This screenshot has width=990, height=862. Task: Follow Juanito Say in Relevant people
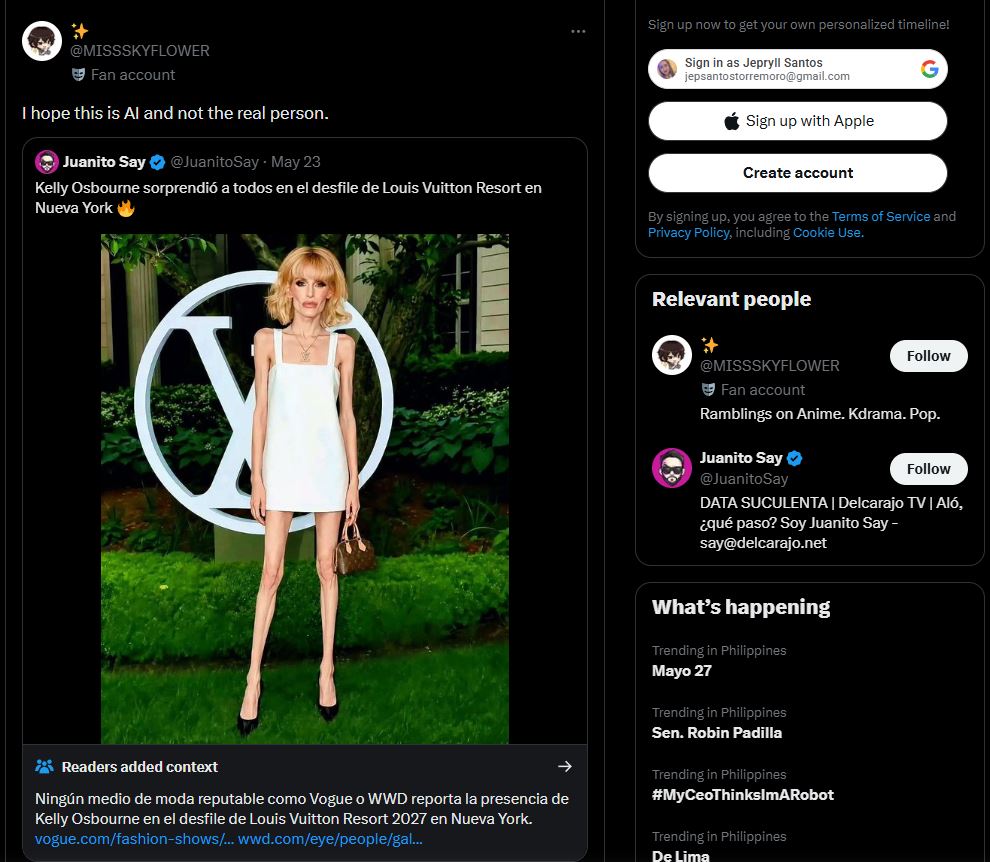928,469
